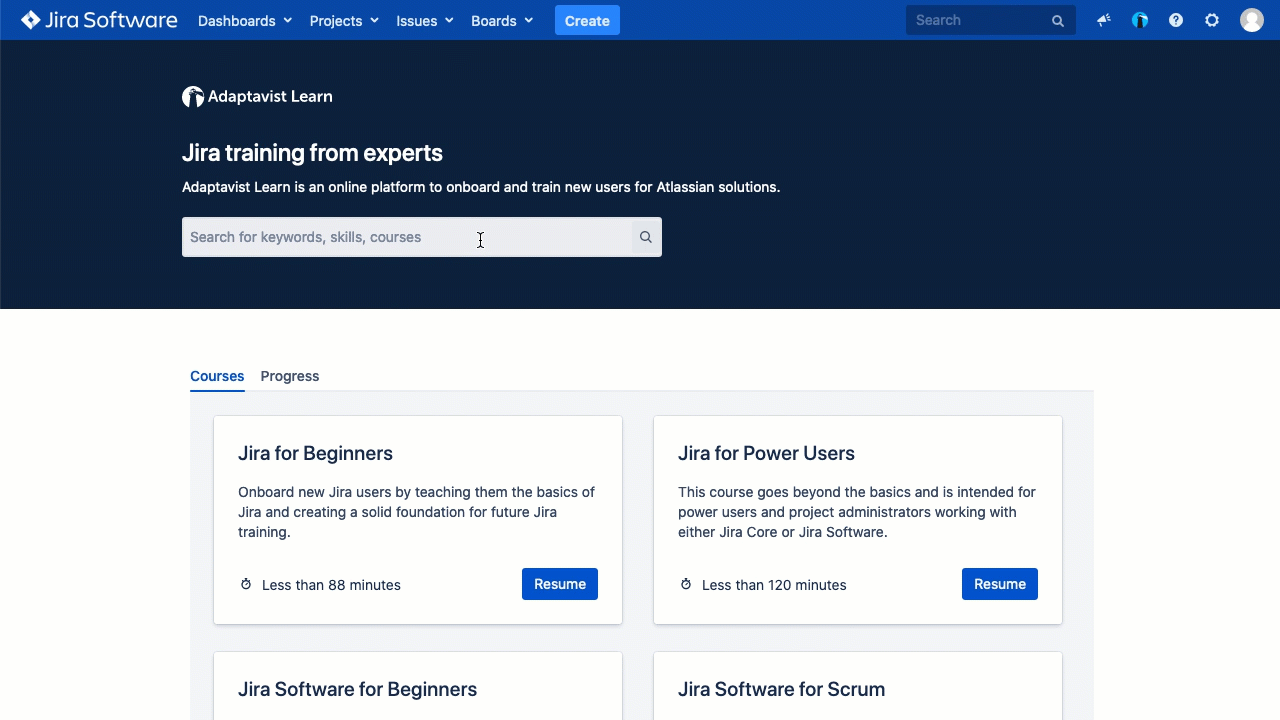Click the Jira Software logo

99,20
